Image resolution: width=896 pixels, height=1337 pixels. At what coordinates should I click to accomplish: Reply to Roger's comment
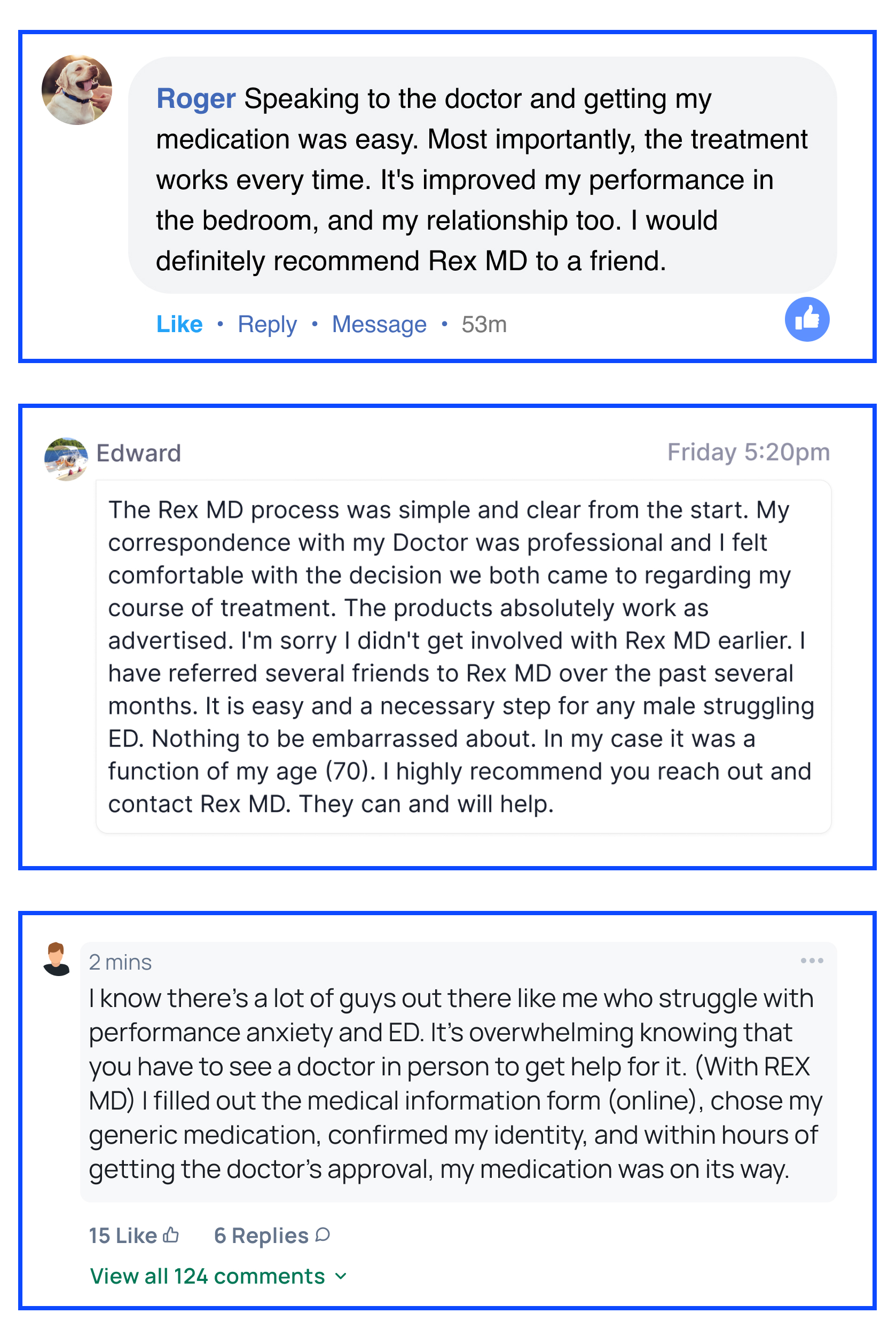click(x=268, y=324)
